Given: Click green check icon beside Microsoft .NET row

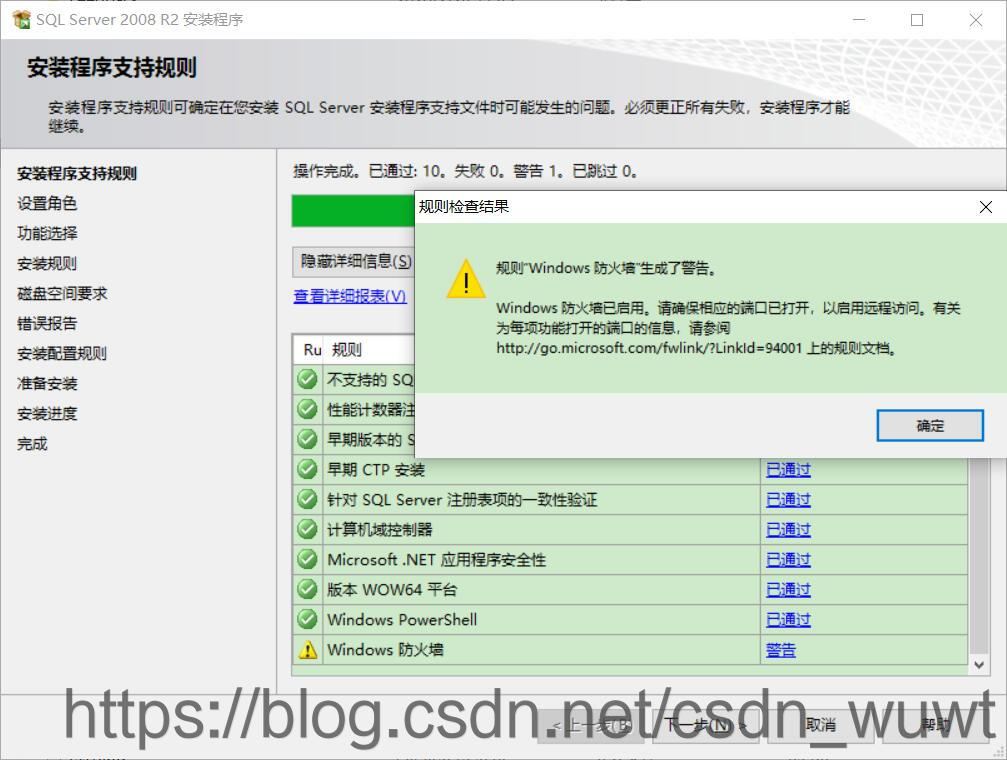Looking at the screenshot, I should [x=308, y=559].
